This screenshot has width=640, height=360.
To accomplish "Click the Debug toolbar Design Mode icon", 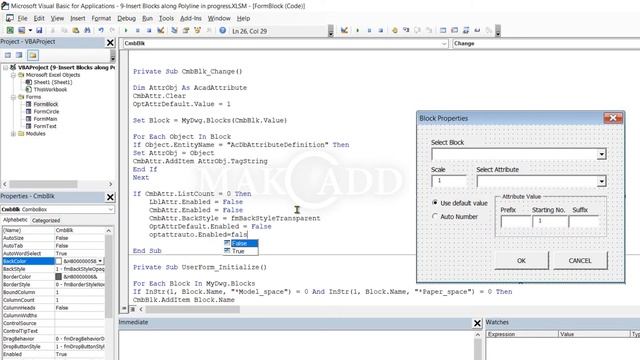I will 344,30.
